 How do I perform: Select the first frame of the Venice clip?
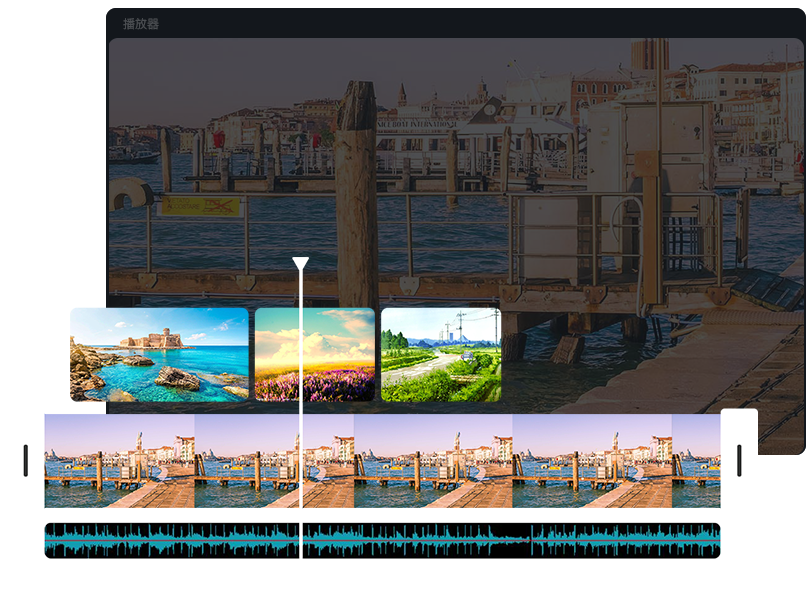(120, 463)
